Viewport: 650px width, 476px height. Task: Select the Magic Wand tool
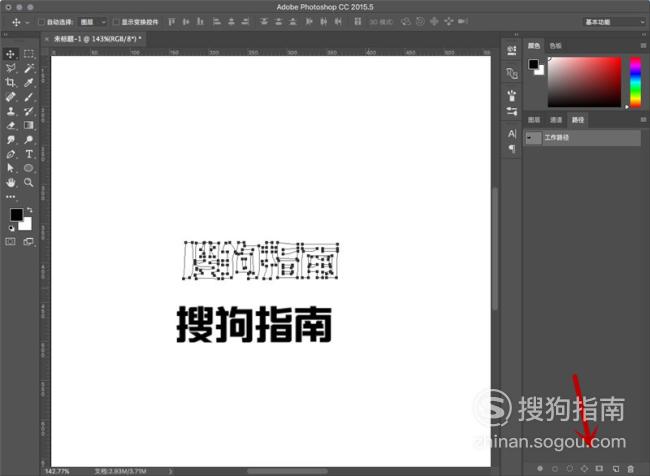coord(29,68)
